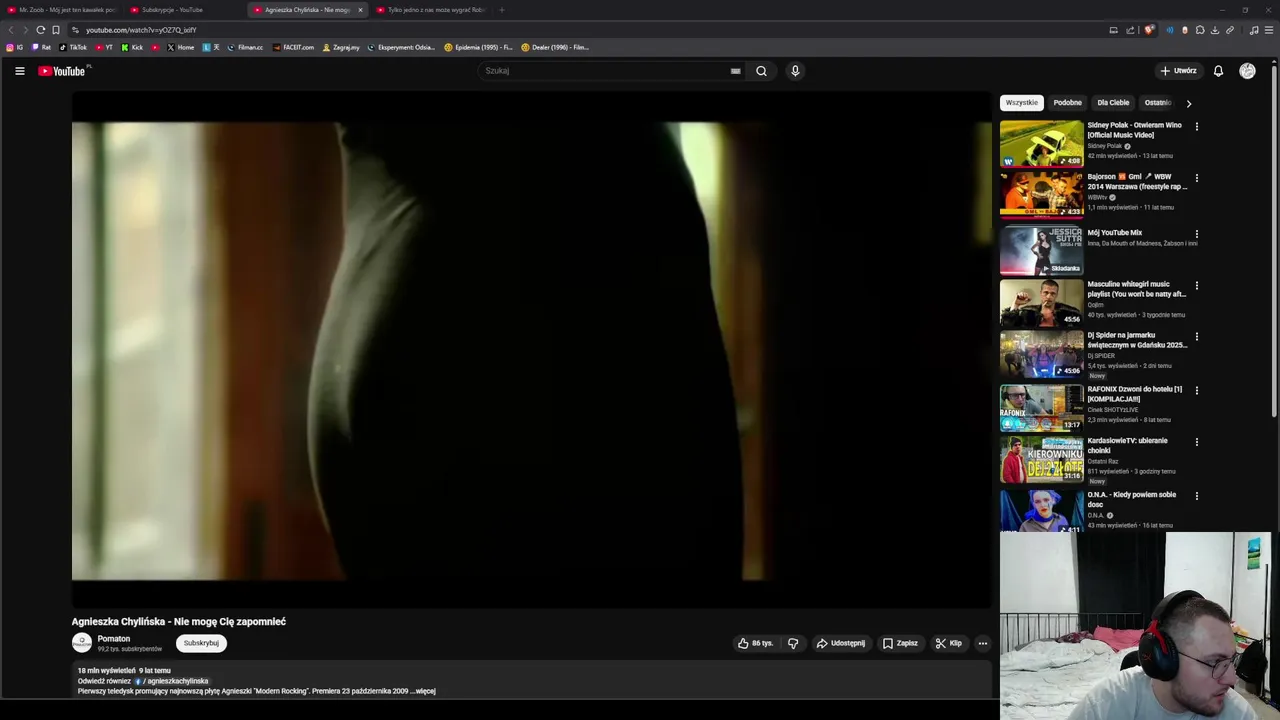1280x720 pixels.
Task: Subscribe with the Subskrybuj button
Action: 201,643
